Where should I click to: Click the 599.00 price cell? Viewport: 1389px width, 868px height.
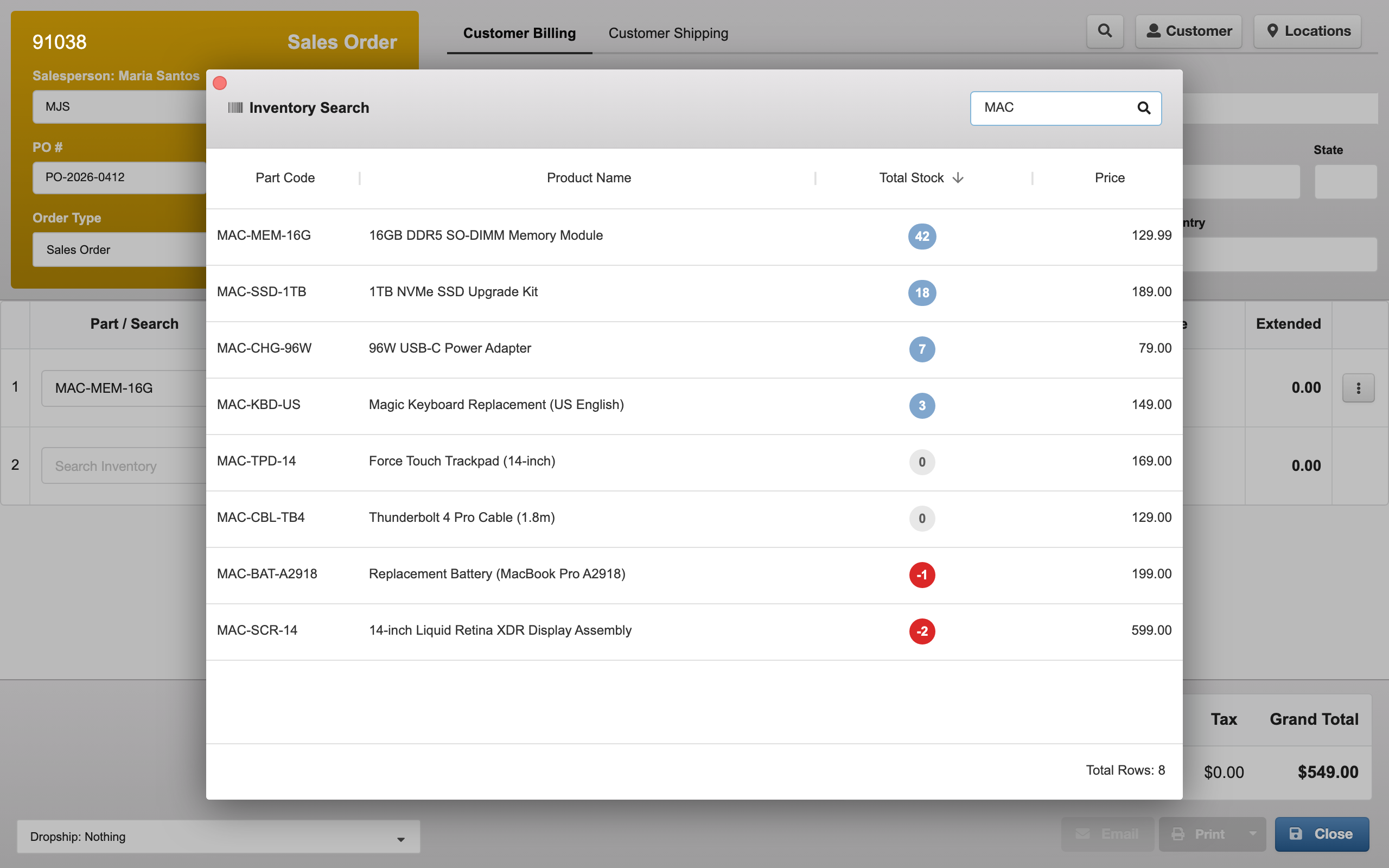coord(1151,630)
